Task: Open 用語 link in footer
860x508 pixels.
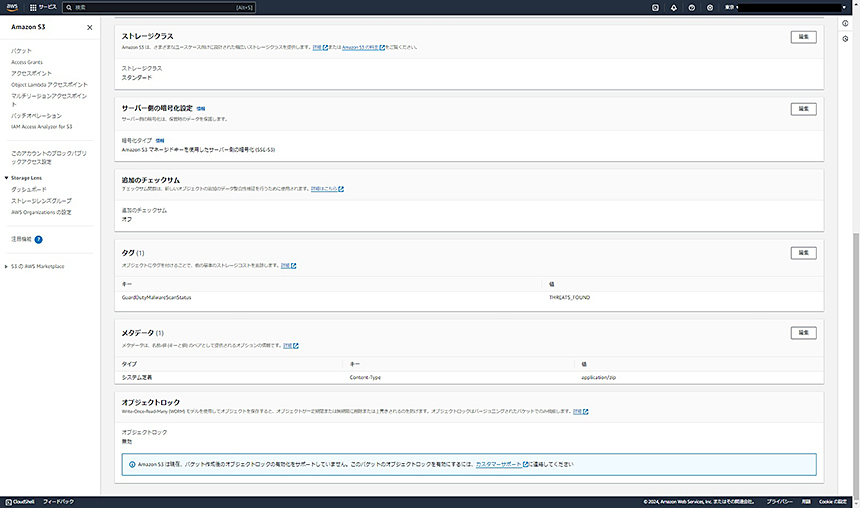Action: (x=806, y=501)
